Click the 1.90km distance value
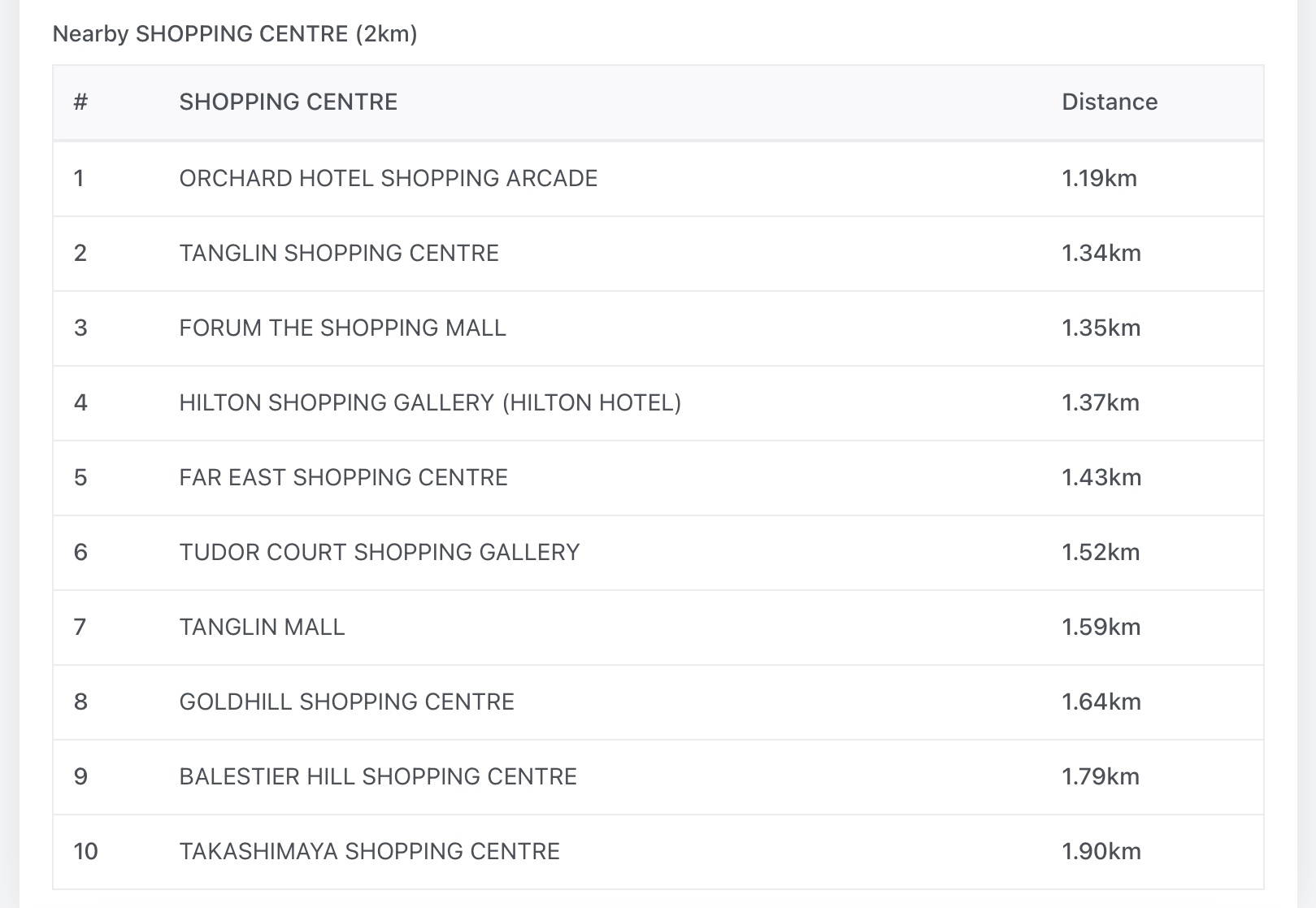The height and width of the screenshot is (908, 1316). pyautogui.click(x=1101, y=852)
